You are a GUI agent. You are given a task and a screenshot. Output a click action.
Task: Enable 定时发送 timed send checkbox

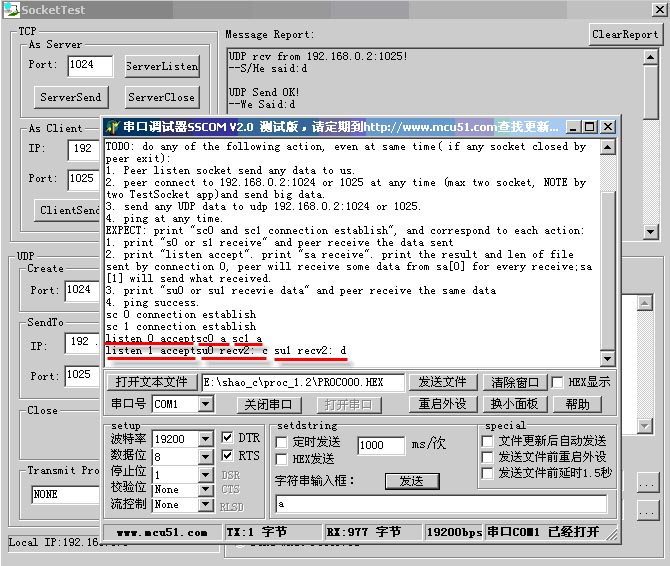(283, 442)
